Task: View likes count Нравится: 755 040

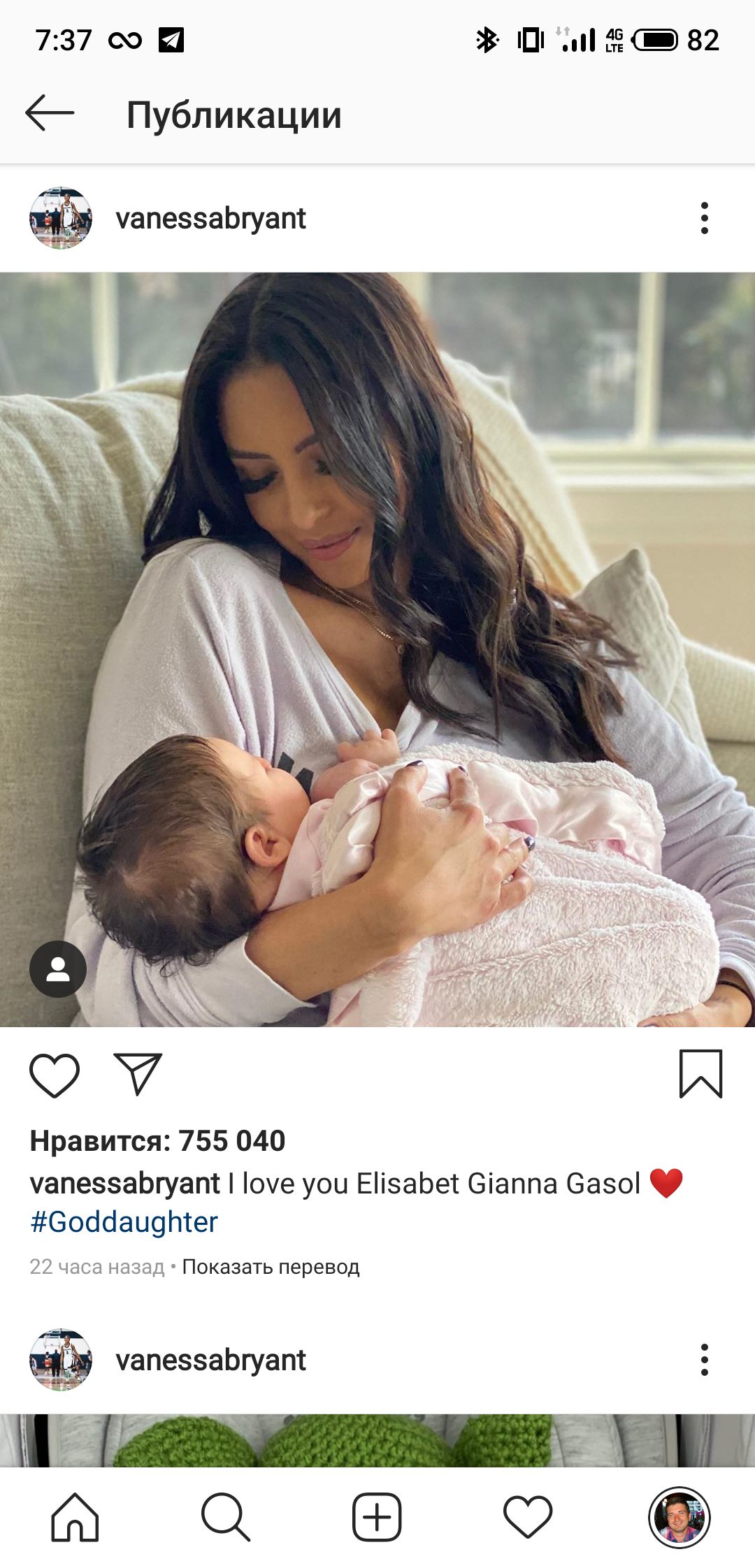Action: [x=157, y=1141]
